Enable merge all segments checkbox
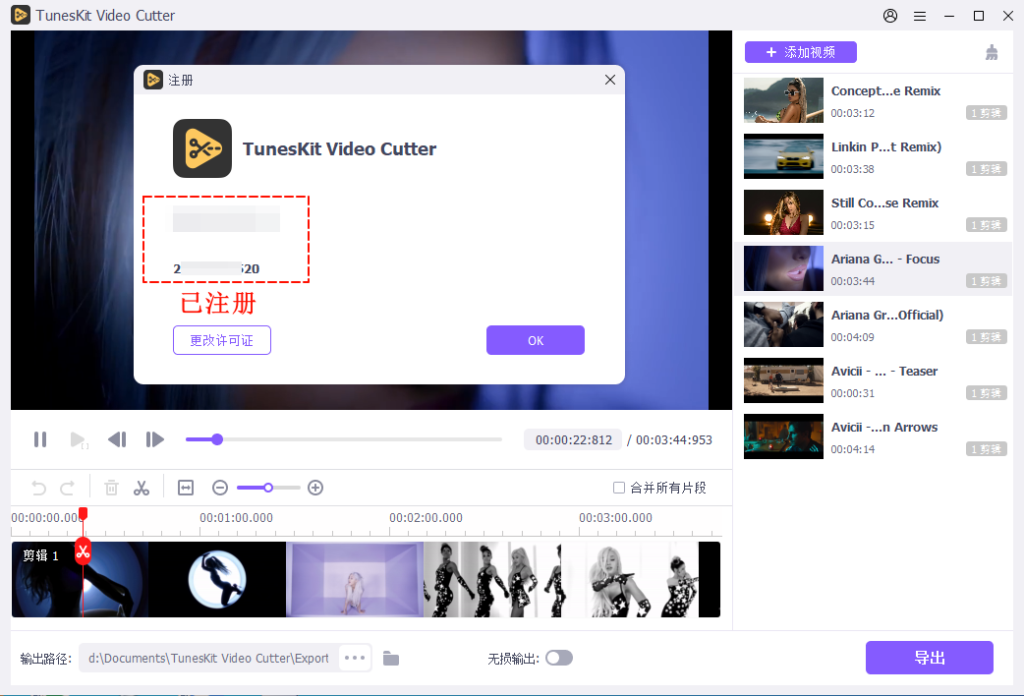Screen dimensions: 1024x696 [x=618, y=488]
